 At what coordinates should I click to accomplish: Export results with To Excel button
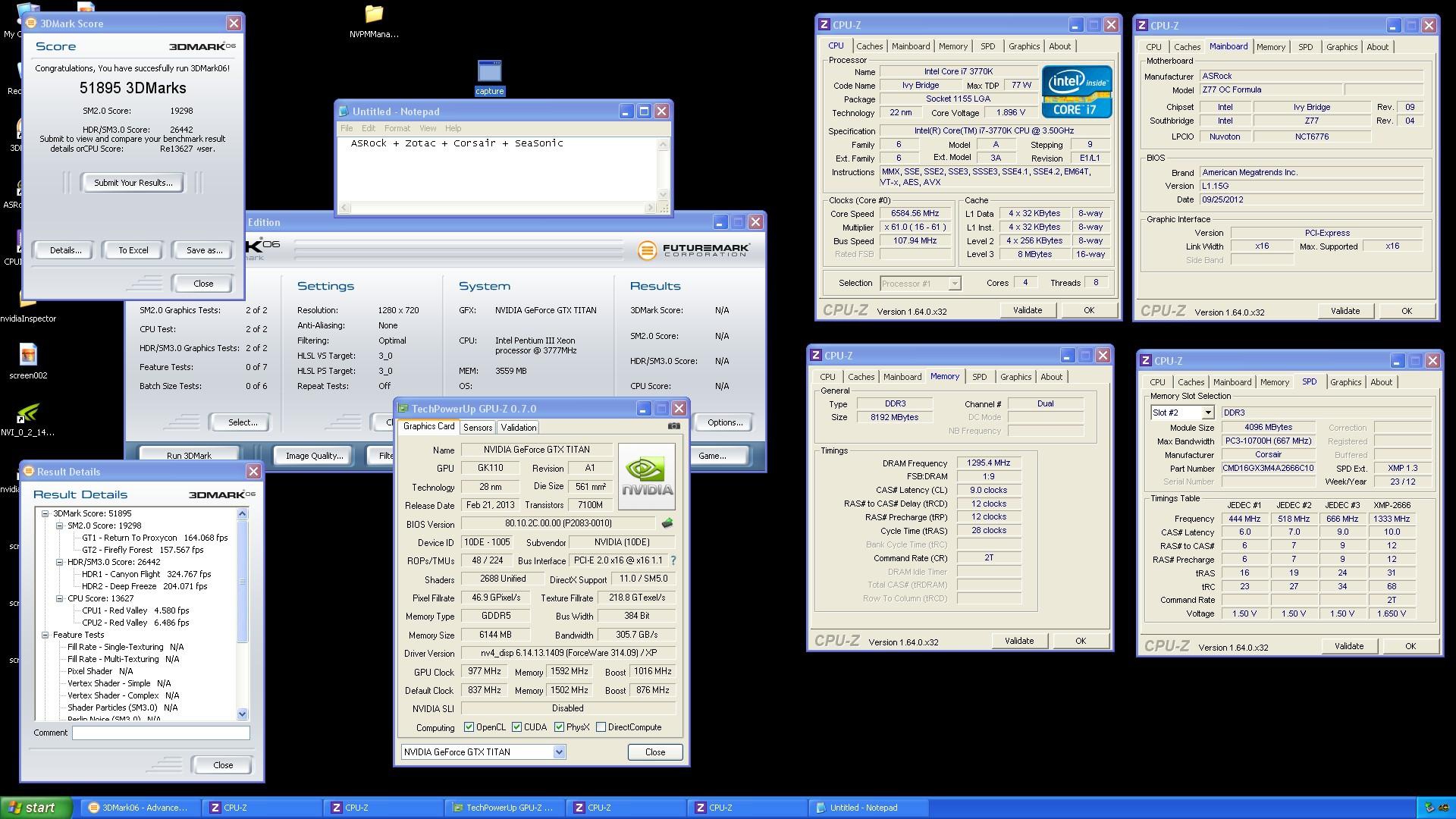(x=133, y=250)
